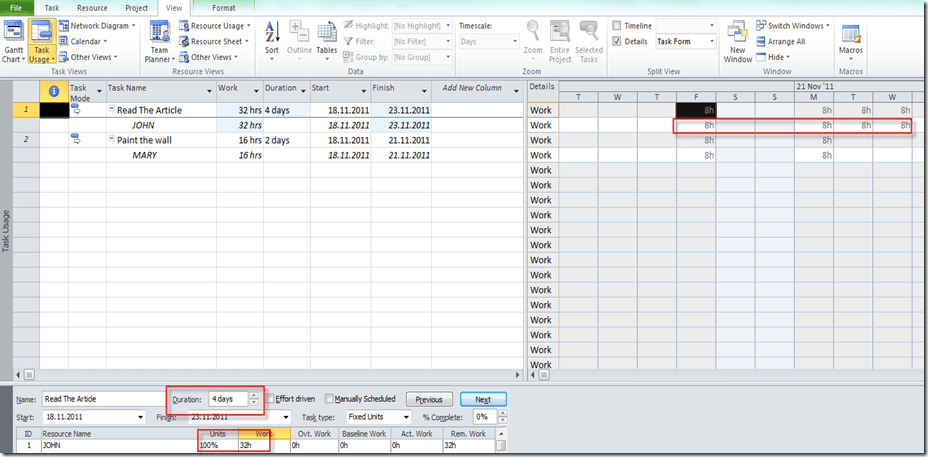This screenshot has height=457, width=928.
Task: Increase the Duration spinner value
Action: tap(254, 395)
